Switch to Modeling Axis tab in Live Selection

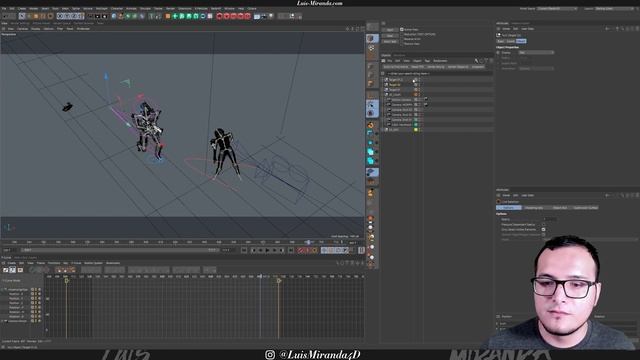534,207
